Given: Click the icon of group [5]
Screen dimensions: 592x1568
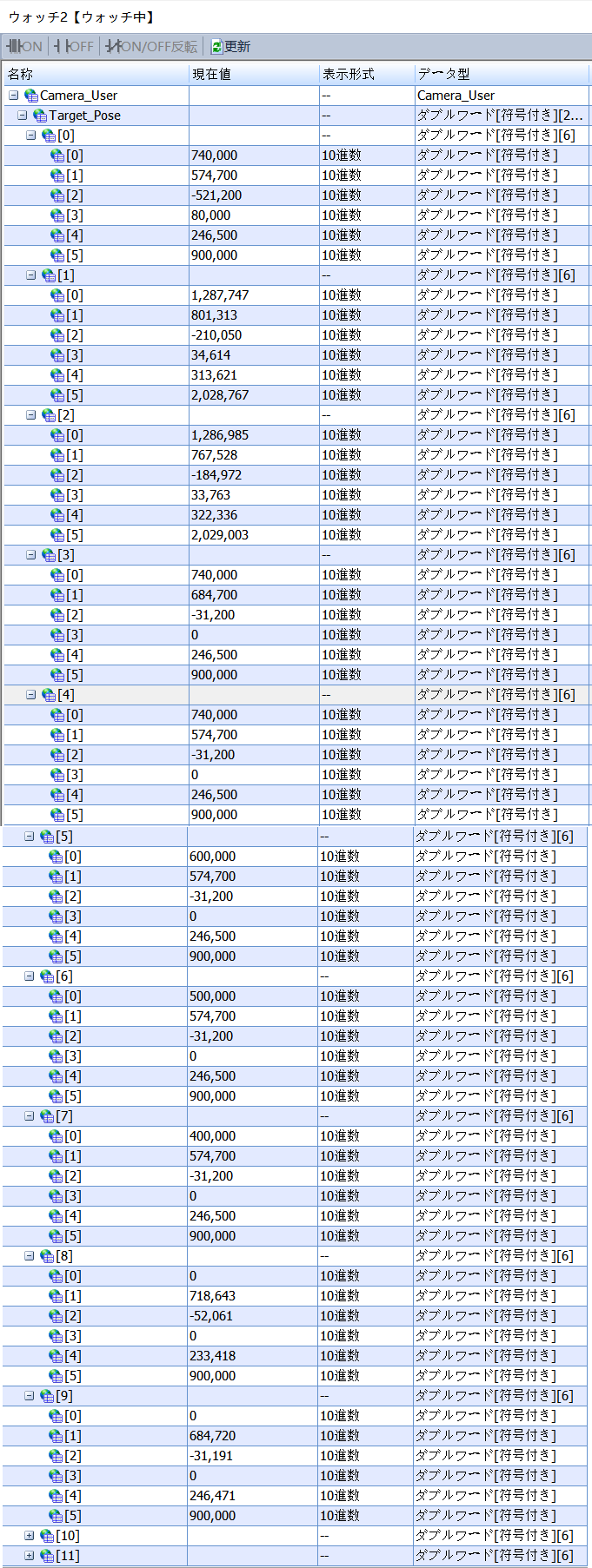Looking at the screenshot, I should click(x=47, y=837).
